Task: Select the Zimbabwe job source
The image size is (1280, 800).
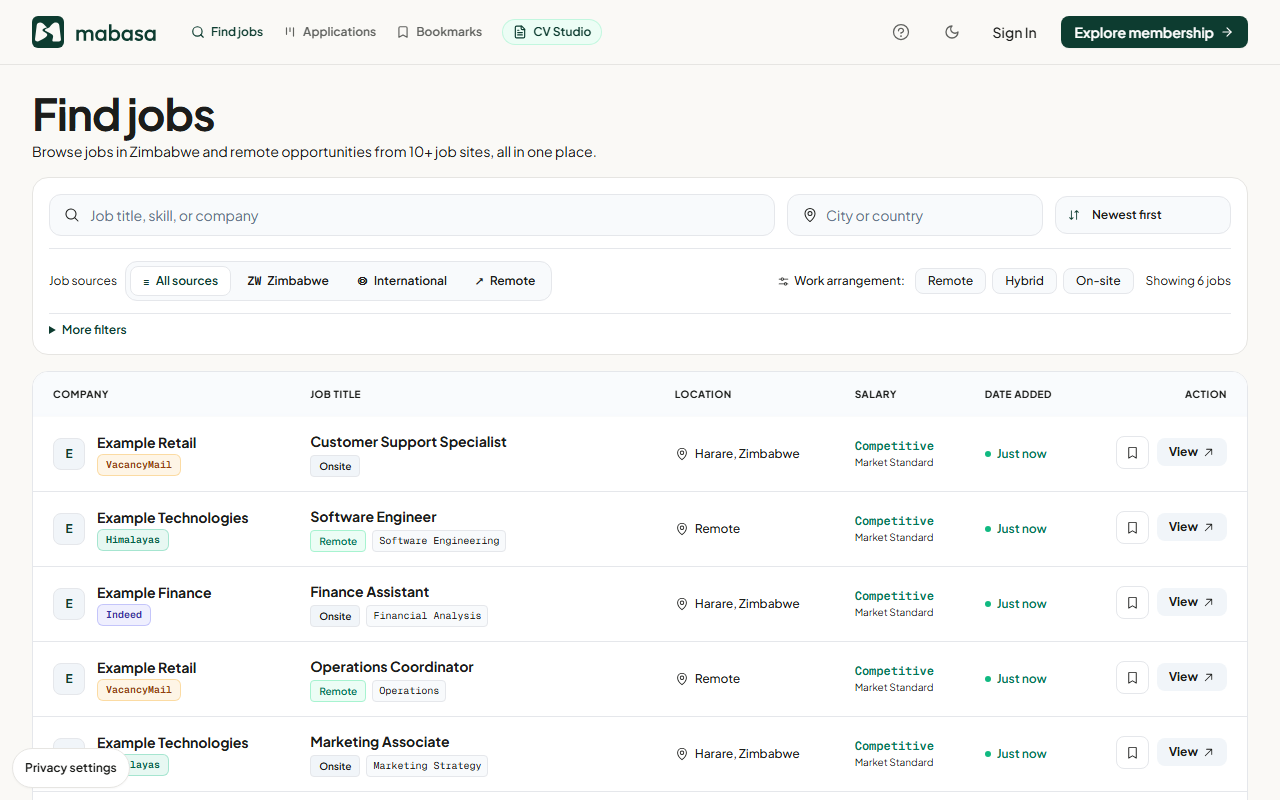Action: [288, 281]
